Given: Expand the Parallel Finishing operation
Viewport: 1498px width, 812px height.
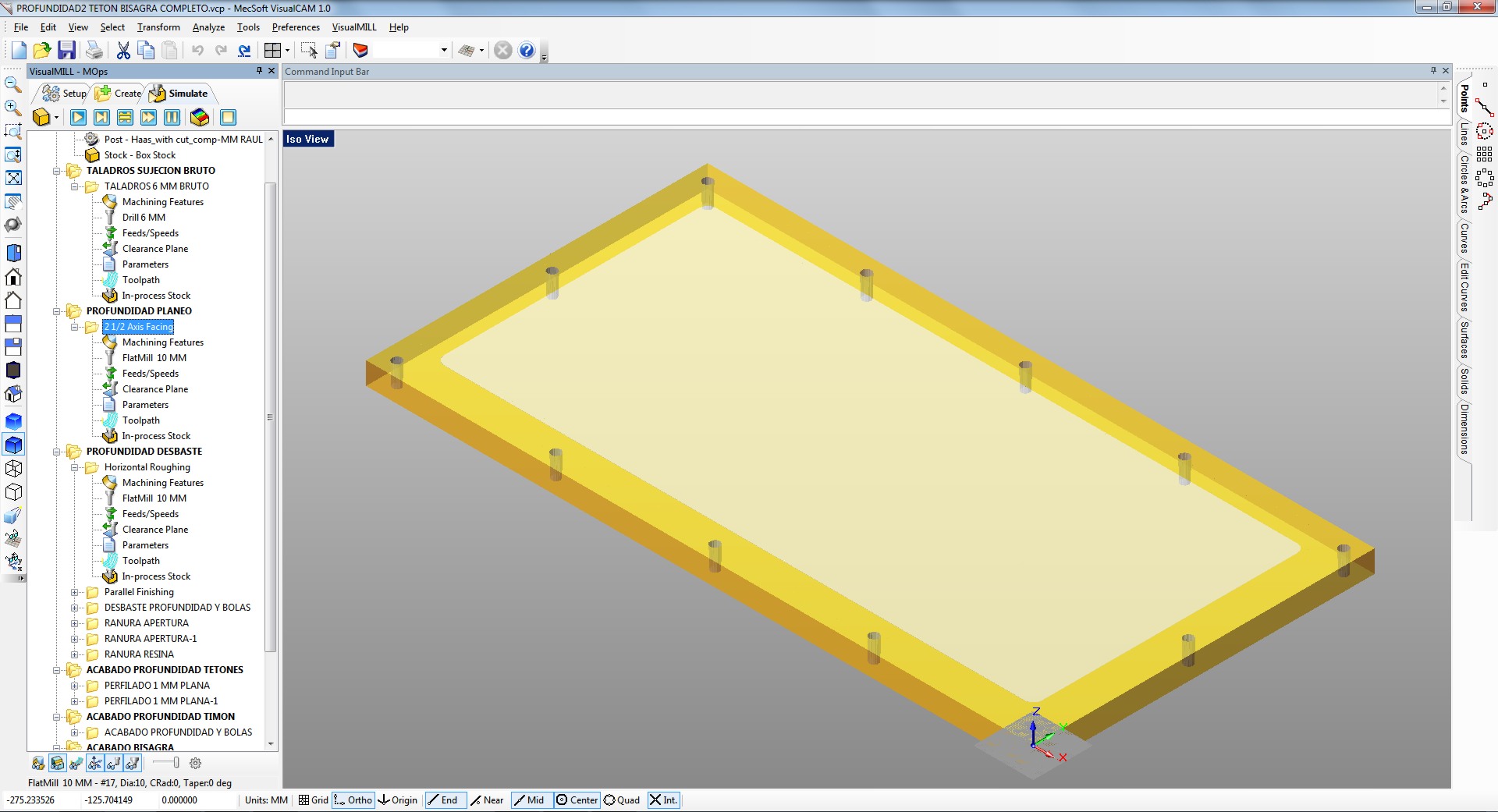Looking at the screenshot, I should 75,592.
